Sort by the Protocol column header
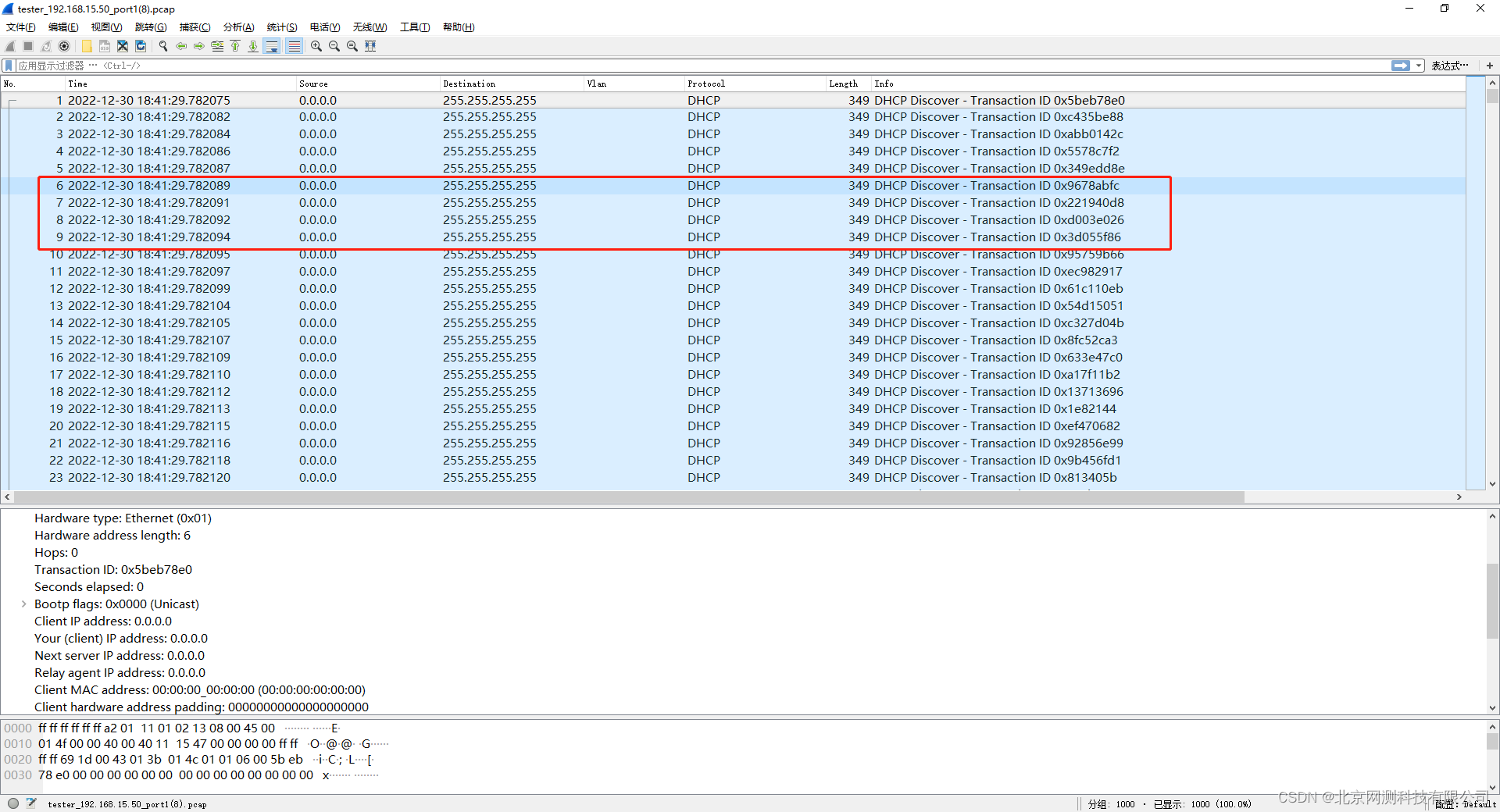 point(755,84)
